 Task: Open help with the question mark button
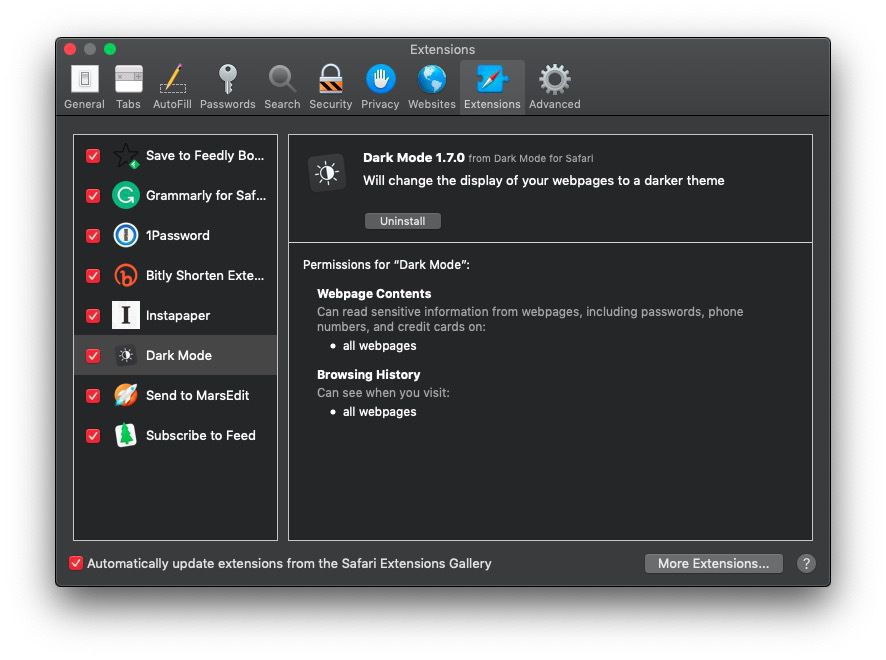pos(806,563)
